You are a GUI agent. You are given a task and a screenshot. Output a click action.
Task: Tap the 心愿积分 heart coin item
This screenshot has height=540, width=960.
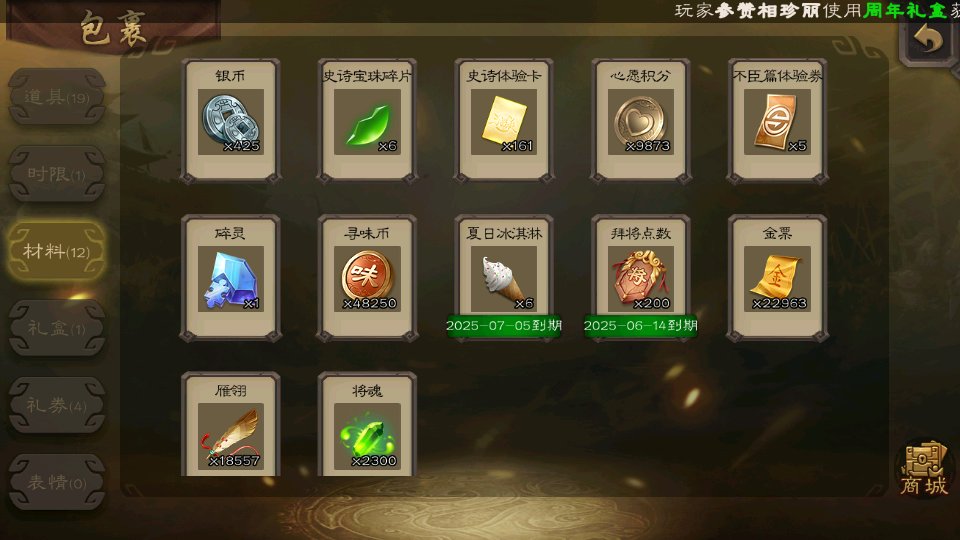click(640, 121)
